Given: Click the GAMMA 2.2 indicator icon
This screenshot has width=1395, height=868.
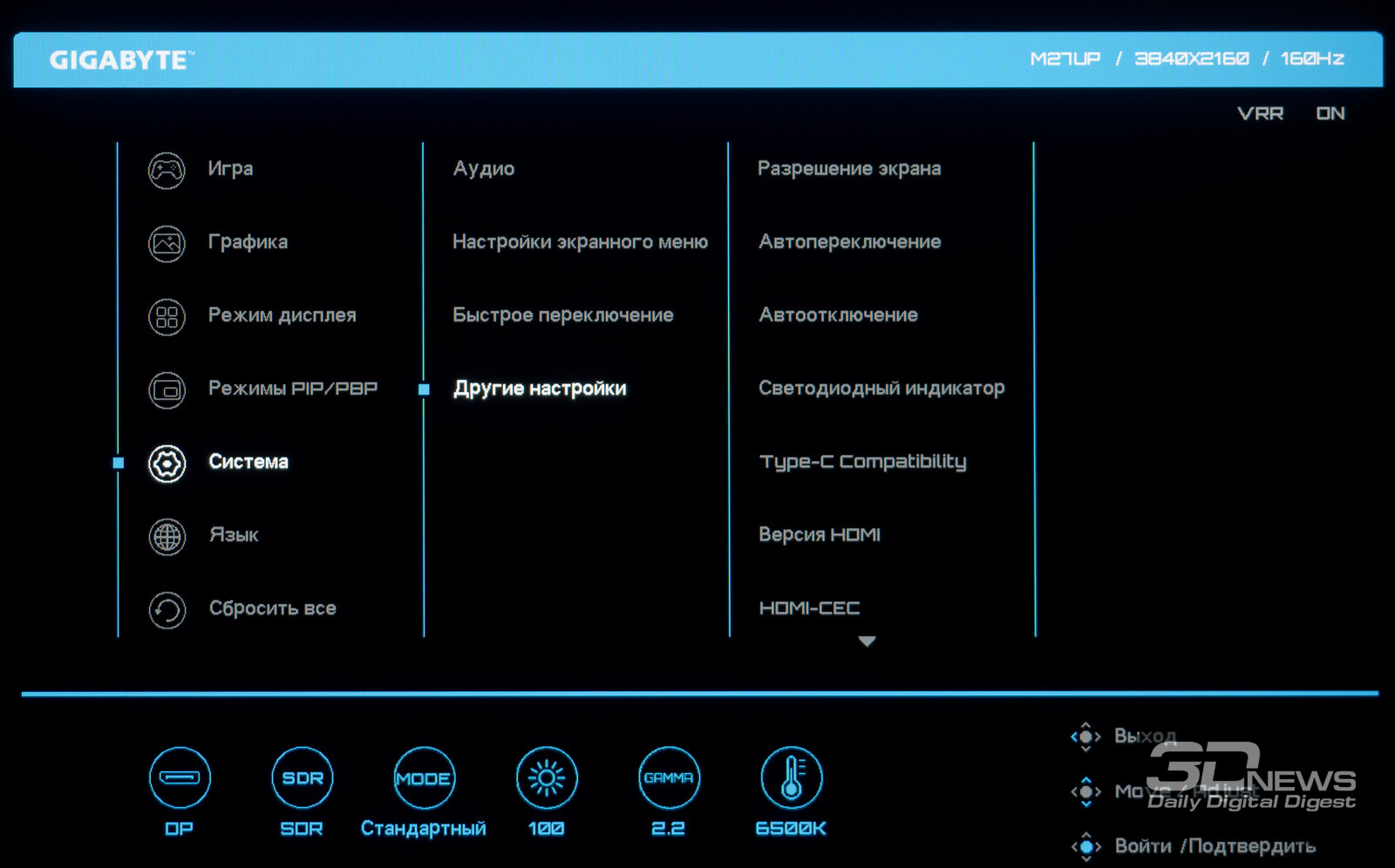Looking at the screenshot, I should [x=669, y=777].
